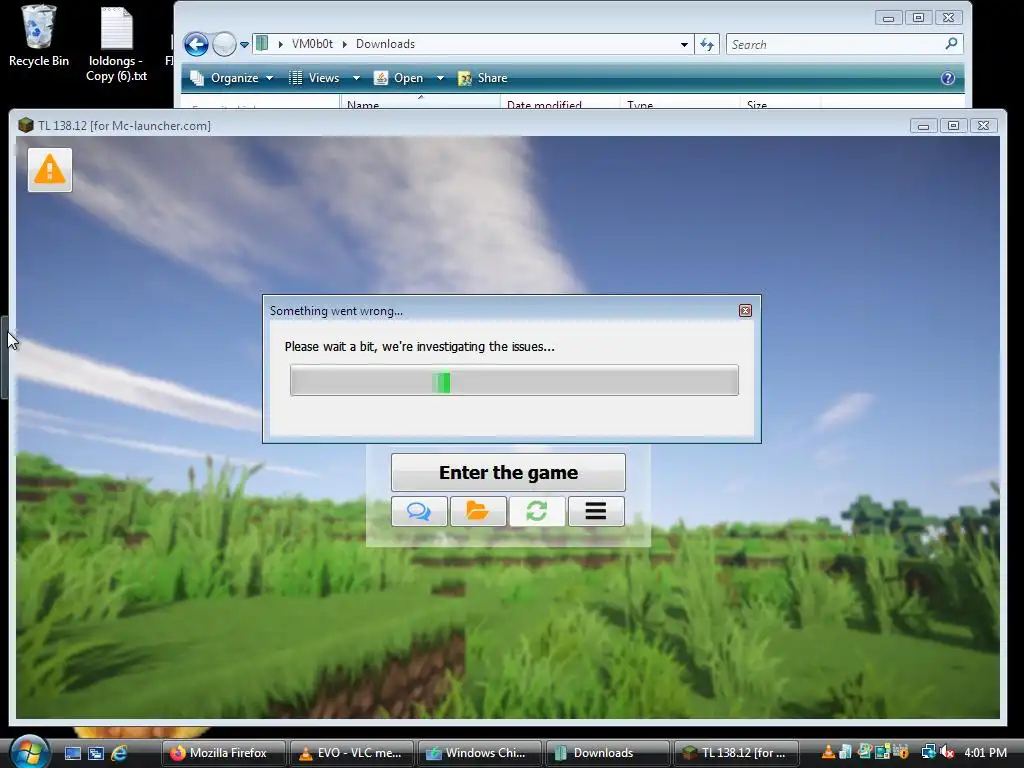Switch to EVO - VLC media player taskbar button
Screen dimensions: 1024x768
point(352,753)
